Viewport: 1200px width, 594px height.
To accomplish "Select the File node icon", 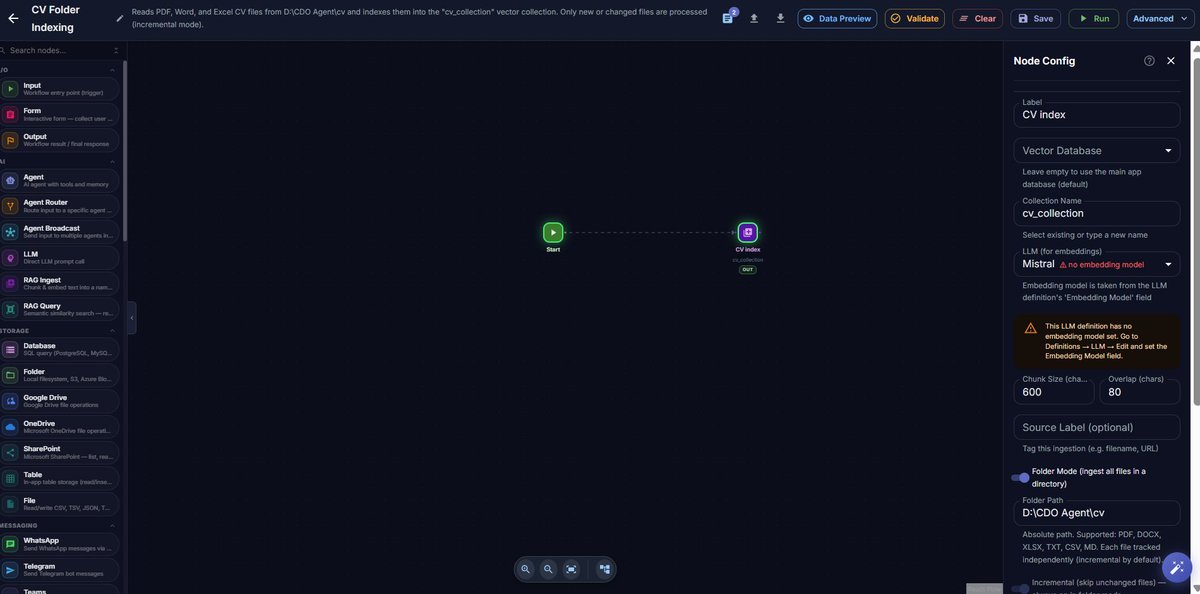I will click(10, 505).
